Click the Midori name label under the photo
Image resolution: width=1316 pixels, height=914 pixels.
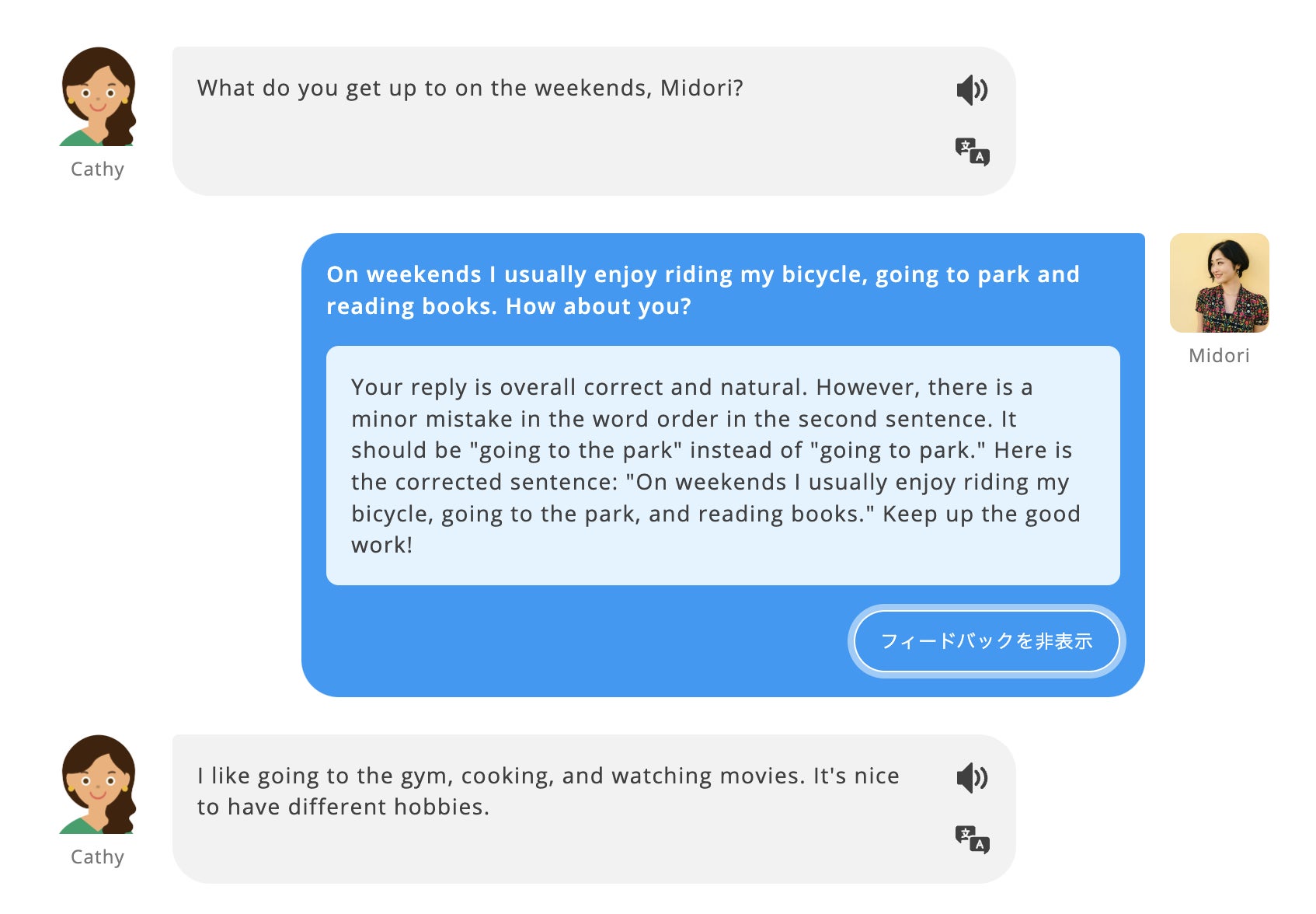click(x=1219, y=356)
